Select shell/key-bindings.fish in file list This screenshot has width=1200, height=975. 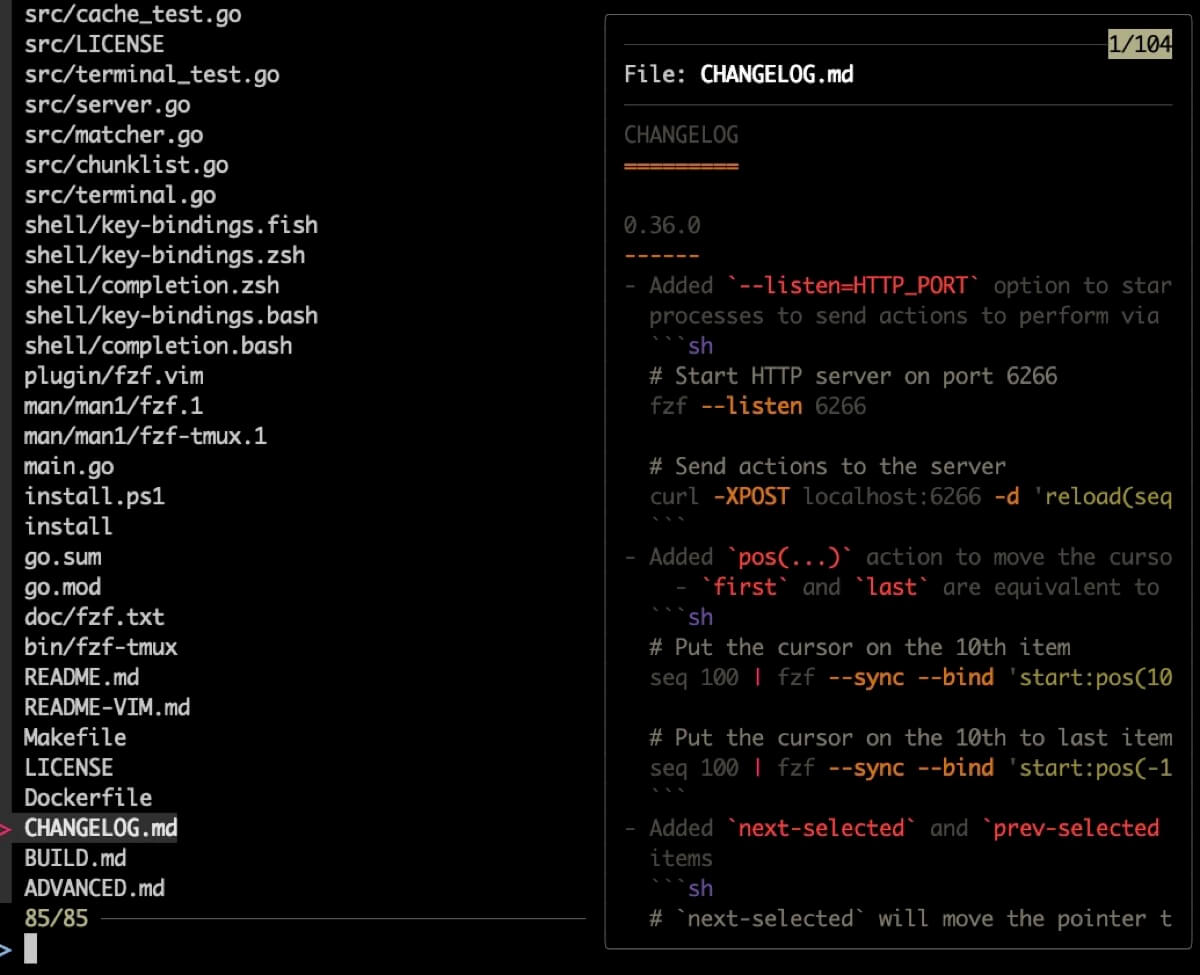(171, 225)
